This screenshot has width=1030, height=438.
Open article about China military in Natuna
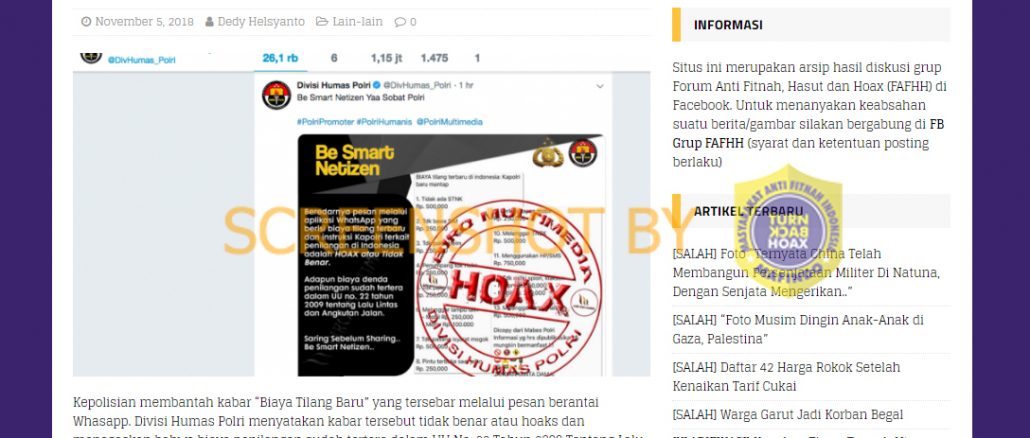[x=806, y=273]
